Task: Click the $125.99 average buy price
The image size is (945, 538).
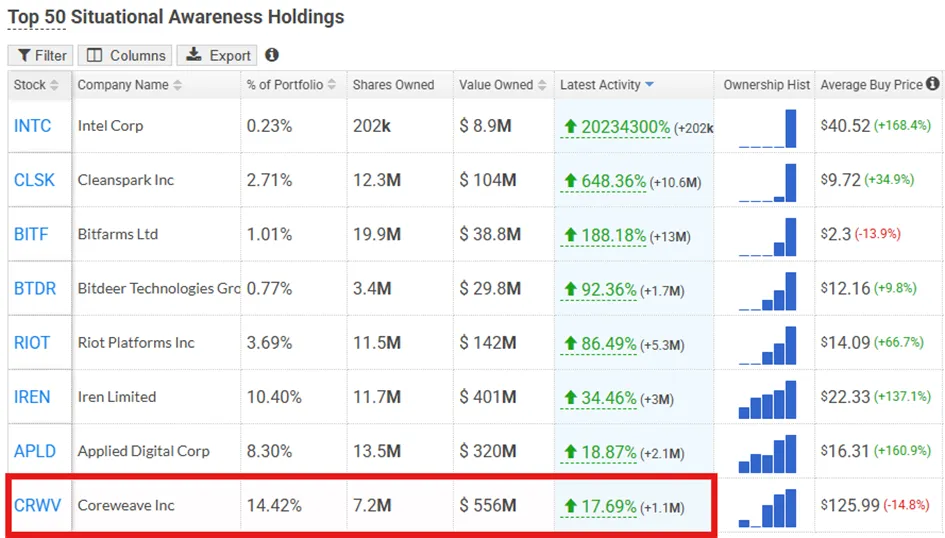Action: coord(850,505)
